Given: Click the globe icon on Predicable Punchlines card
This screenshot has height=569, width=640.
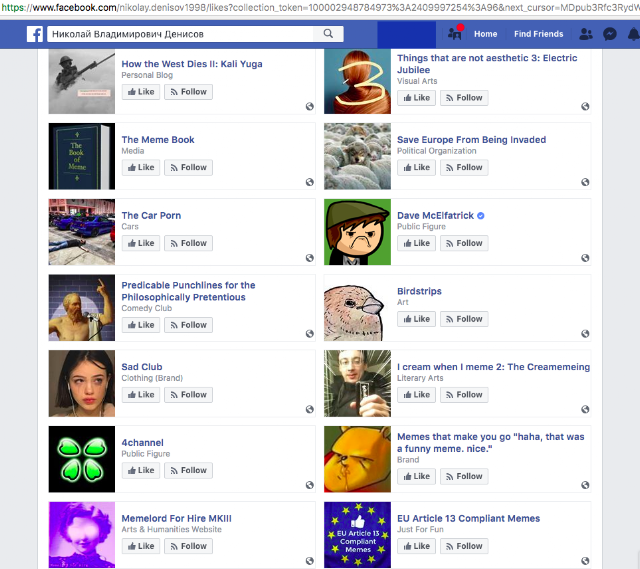Looking at the screenshot, I should click(310, 334).
